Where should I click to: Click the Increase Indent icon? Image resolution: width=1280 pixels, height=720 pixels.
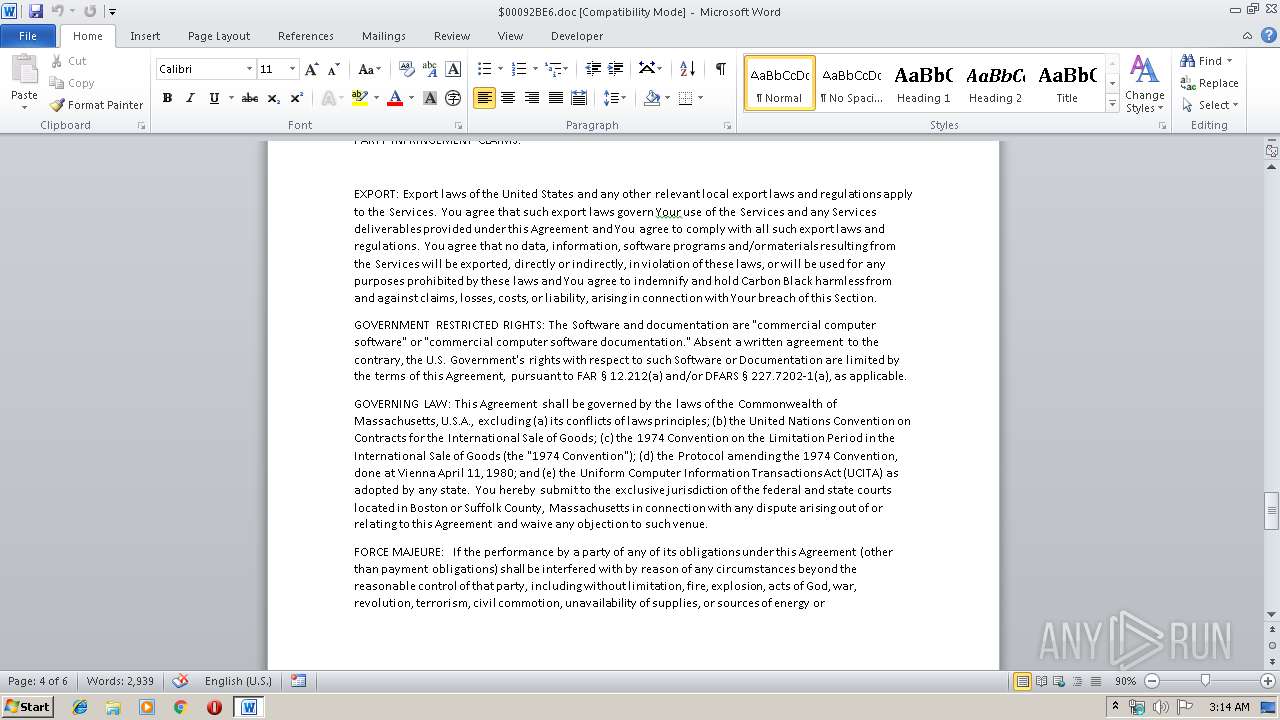pos(617,69)
